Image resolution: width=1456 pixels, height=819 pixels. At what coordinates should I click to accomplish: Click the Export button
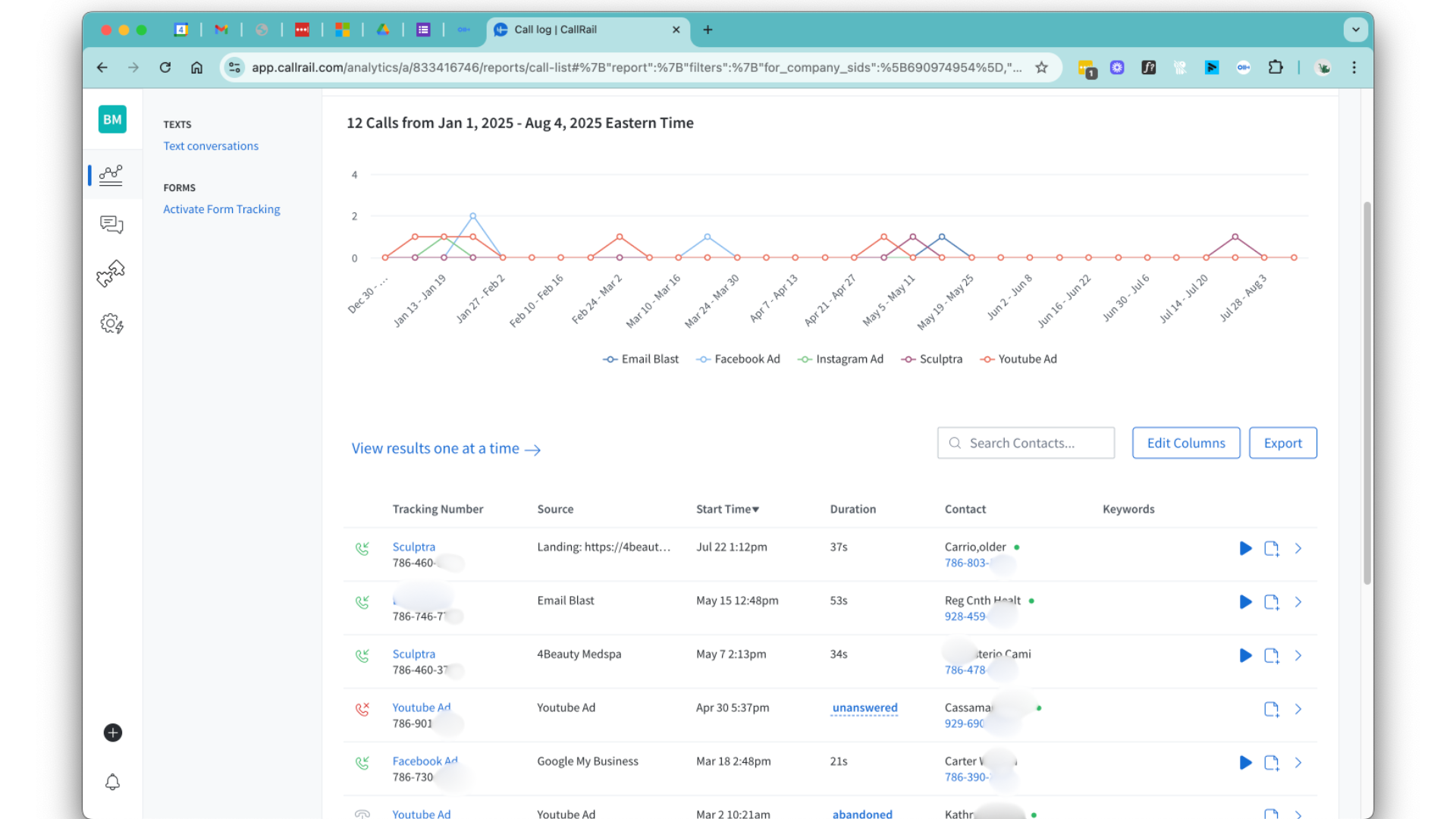click(x=1282, y=443)
